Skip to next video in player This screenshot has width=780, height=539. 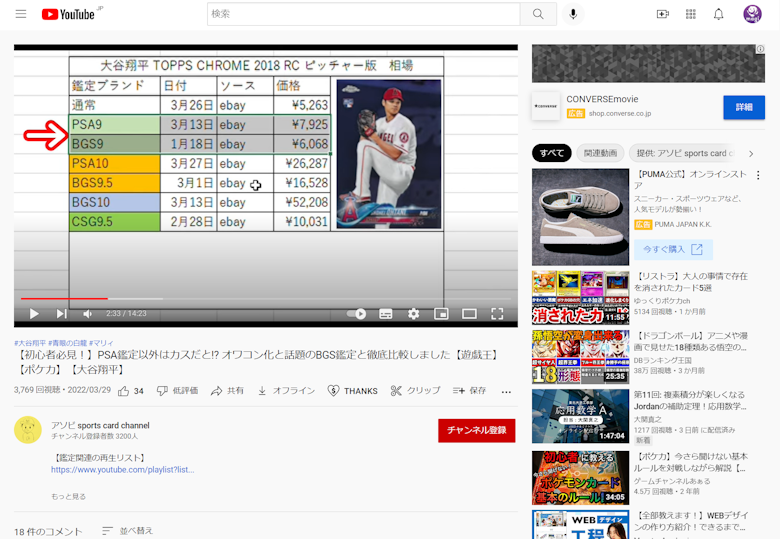point(62,314)
